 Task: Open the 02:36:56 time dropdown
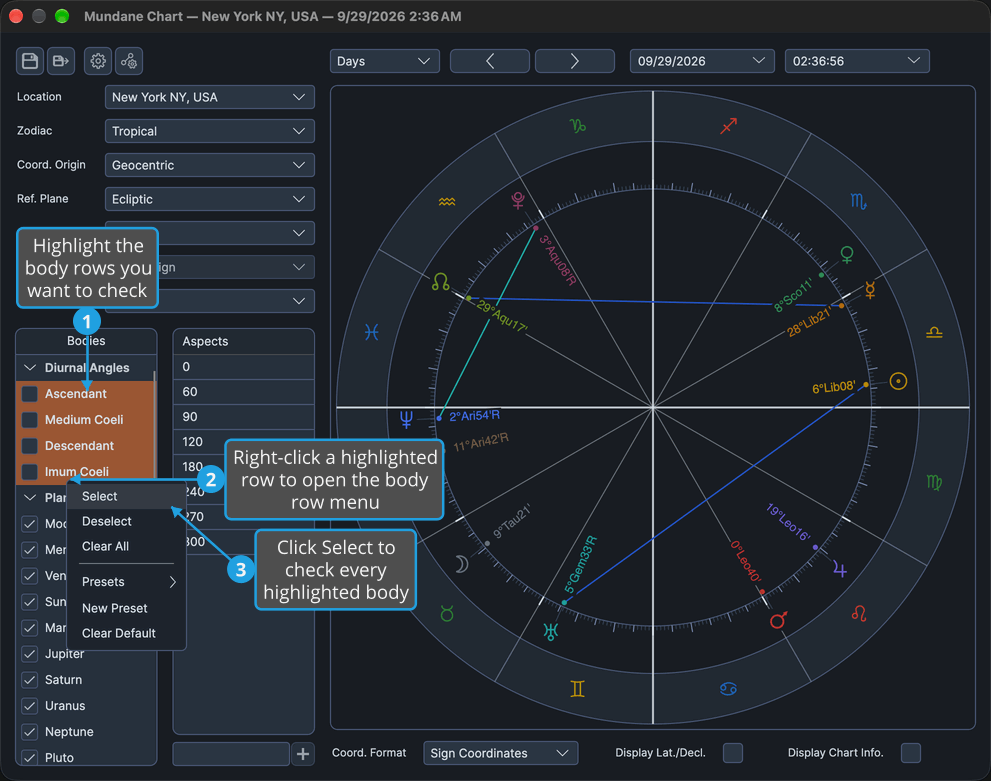coord(857,61)
